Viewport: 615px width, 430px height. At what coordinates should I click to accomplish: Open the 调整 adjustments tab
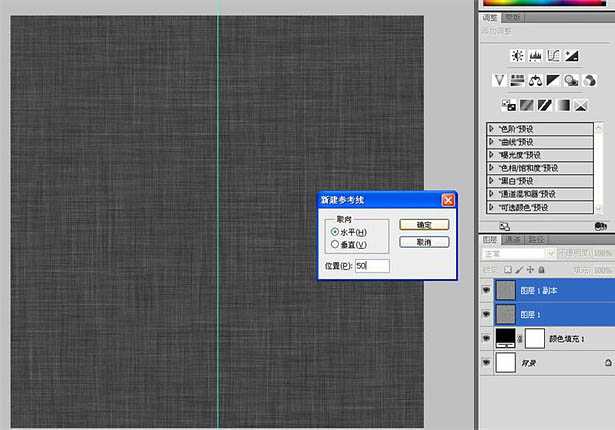point(490,17)
